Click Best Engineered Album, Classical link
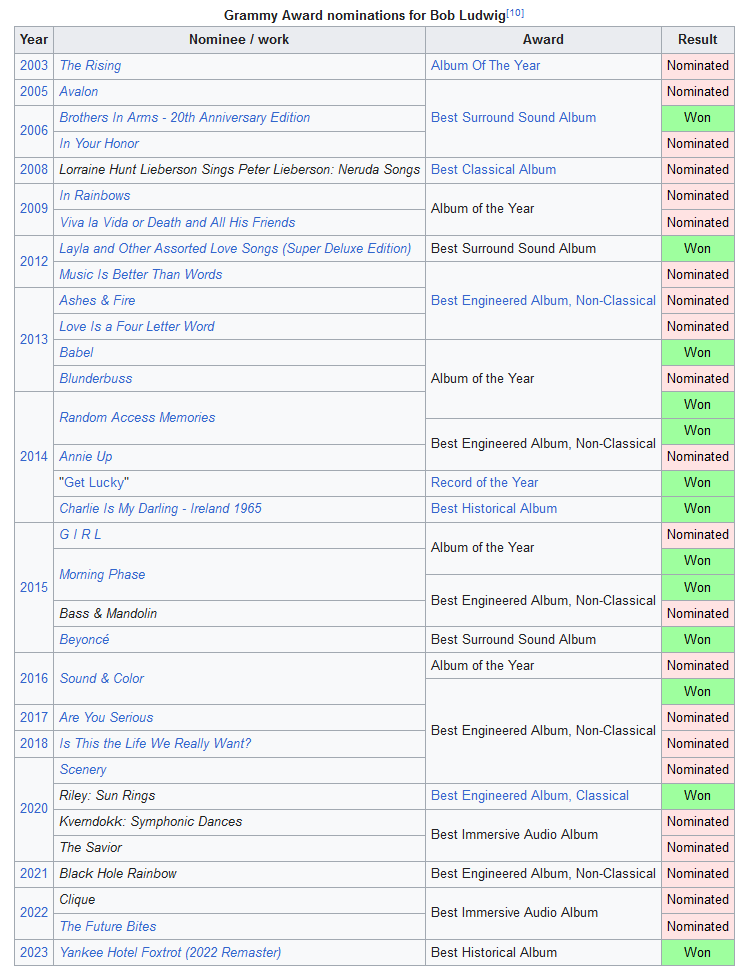749x979 pixels. click(530, 796)
